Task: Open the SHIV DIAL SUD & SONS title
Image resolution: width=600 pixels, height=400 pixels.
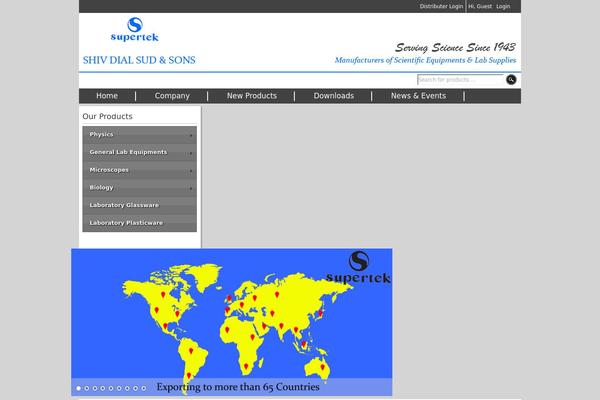Action: pyautogui.click(x=139, y=60)
